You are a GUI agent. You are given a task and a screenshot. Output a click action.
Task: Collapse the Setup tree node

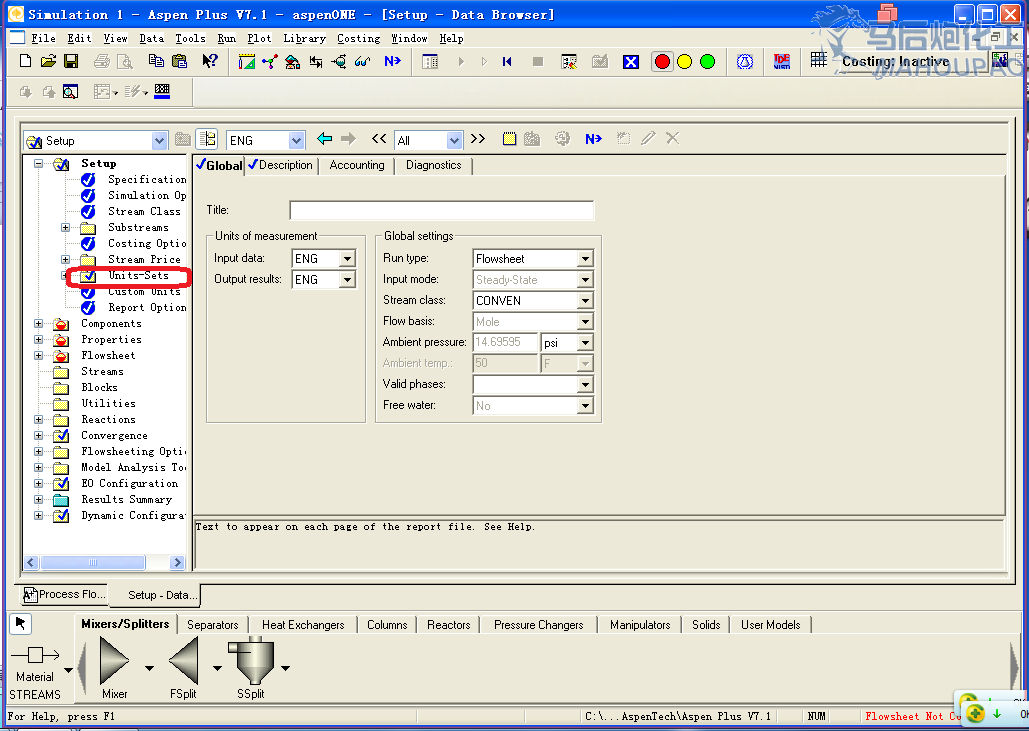click(x=39, y=163)
